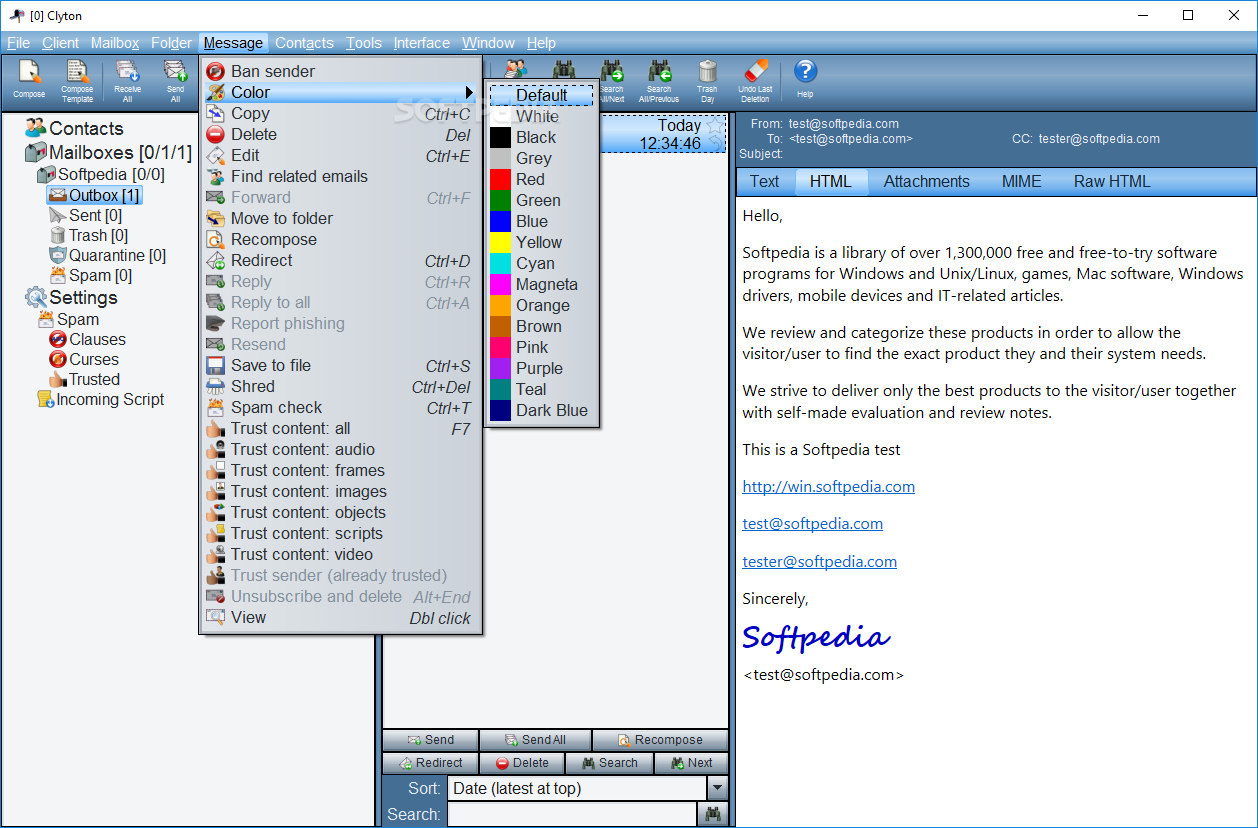Click the Send button below message list
The width and height of the screenshot is (1258, 828).
(x=430, y=740)
